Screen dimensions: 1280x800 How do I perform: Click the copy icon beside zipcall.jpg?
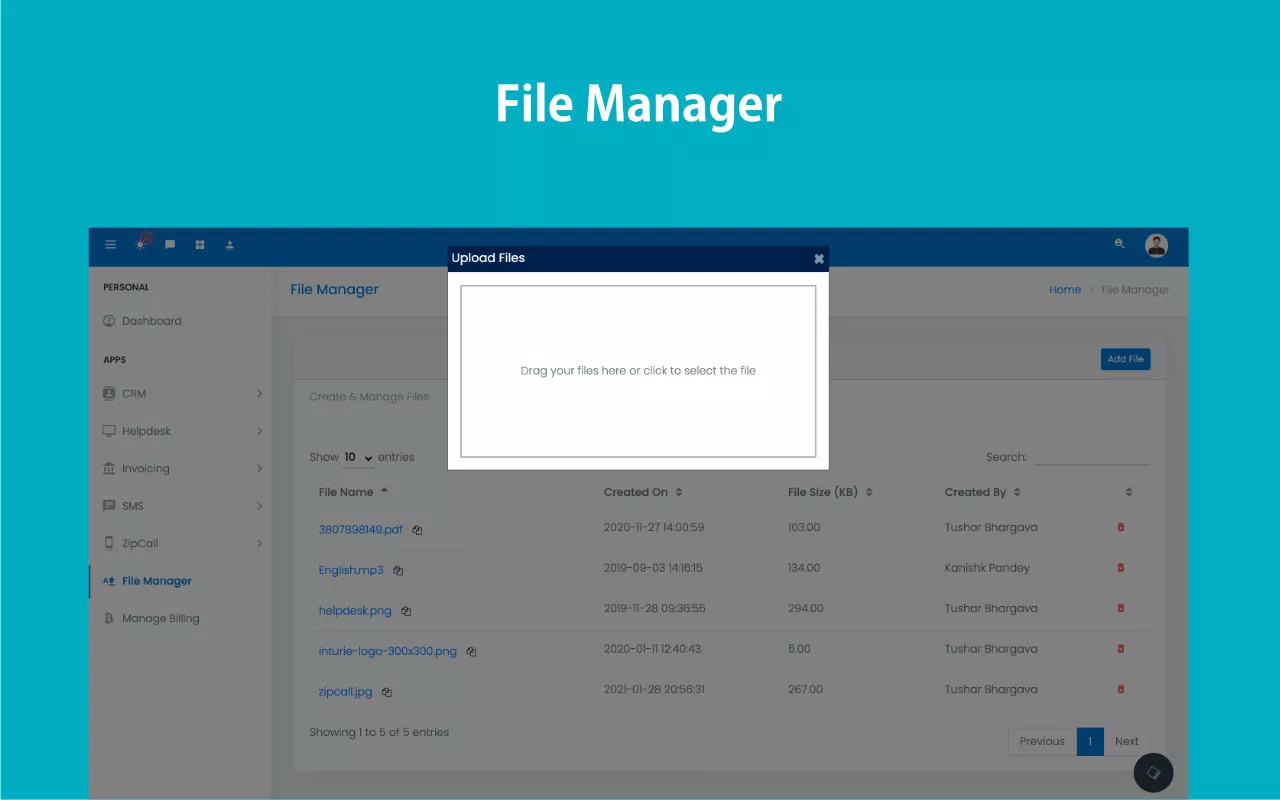click(x=387, y=691)
